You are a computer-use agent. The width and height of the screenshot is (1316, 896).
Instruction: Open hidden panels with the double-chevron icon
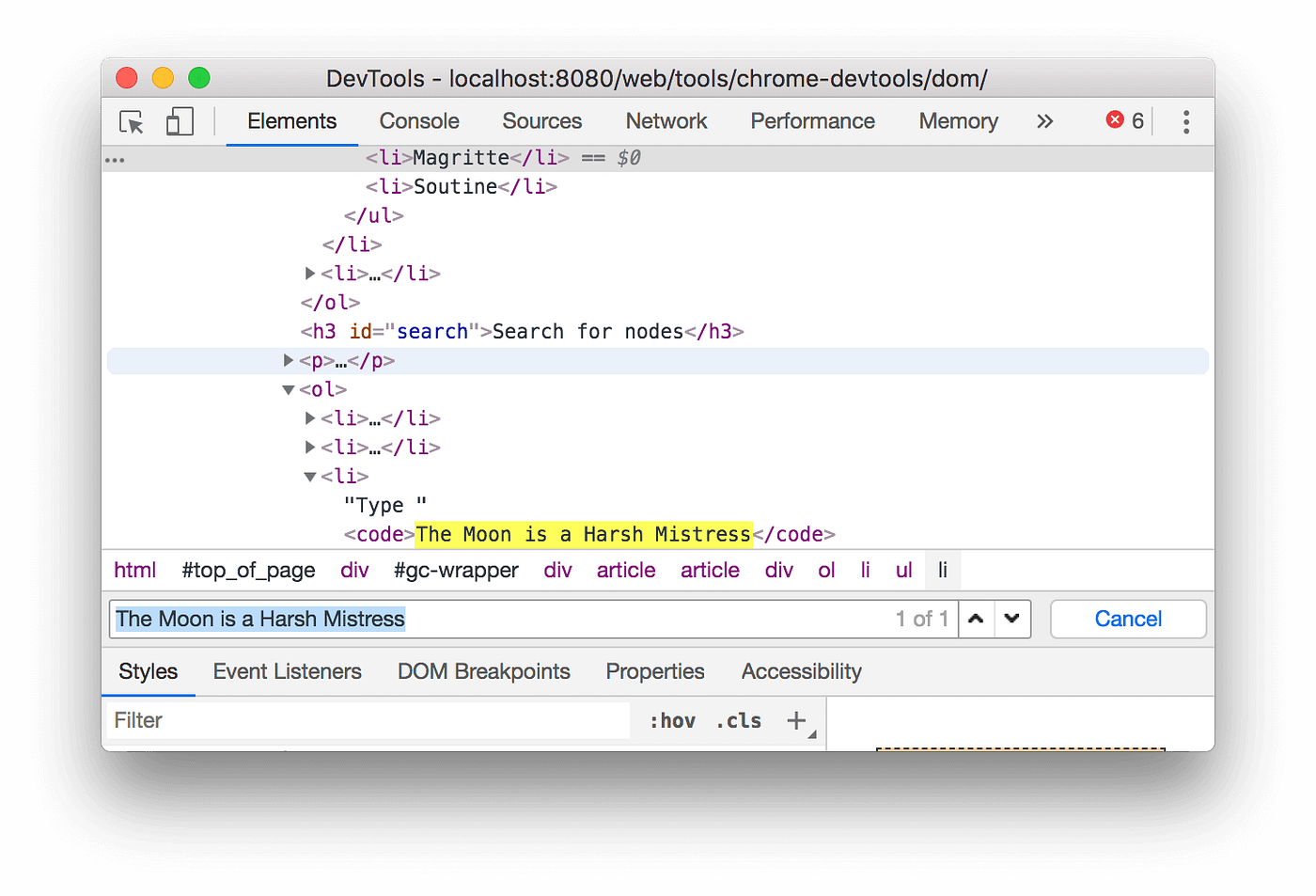pyautogui.click(x=1045, y=121)
